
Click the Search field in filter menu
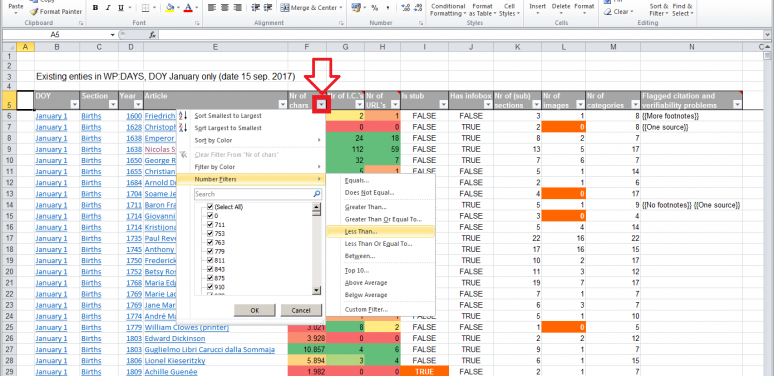click(x=253, y=194)
